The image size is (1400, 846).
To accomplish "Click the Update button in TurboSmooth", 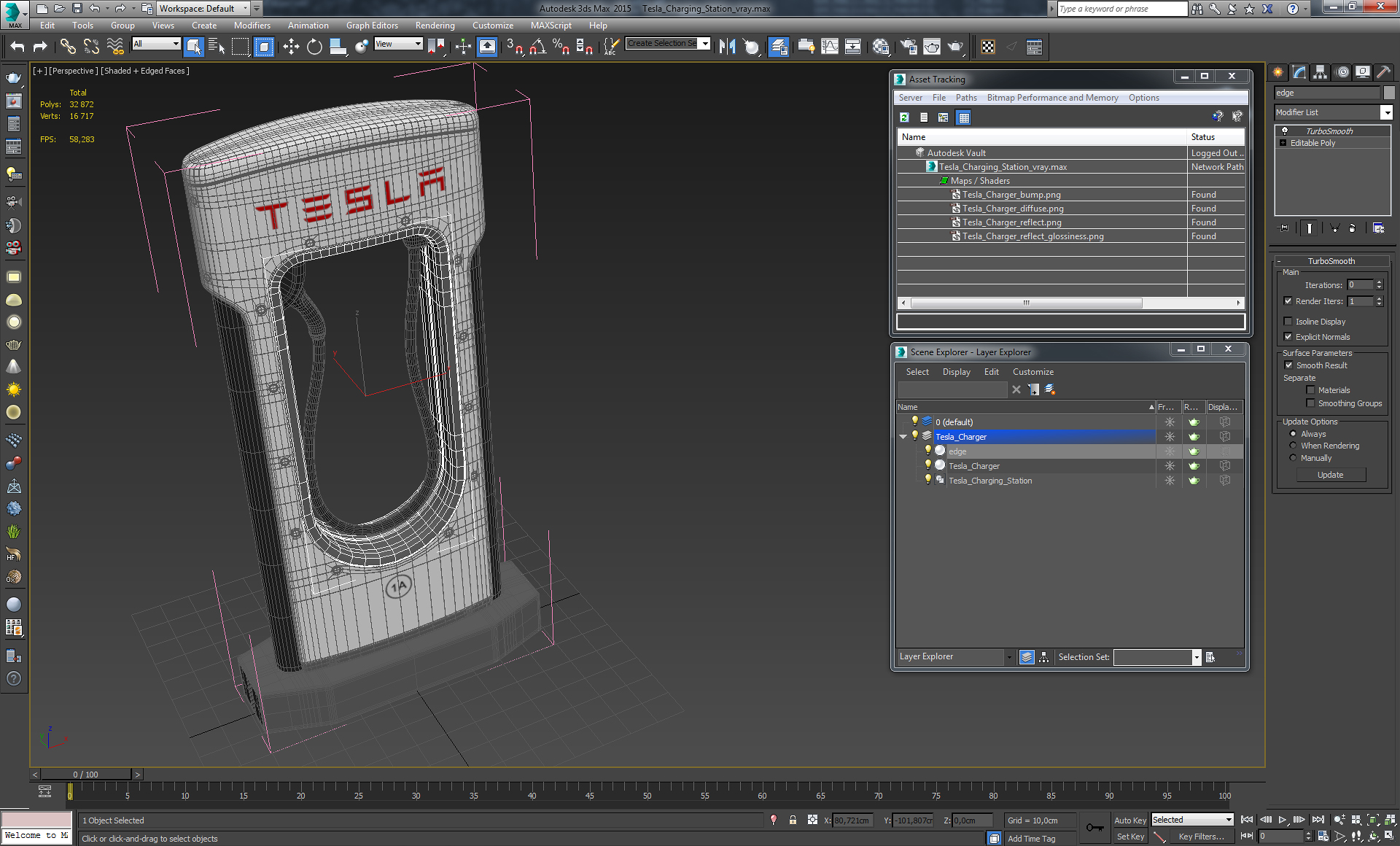I will tap(1330, 475).
